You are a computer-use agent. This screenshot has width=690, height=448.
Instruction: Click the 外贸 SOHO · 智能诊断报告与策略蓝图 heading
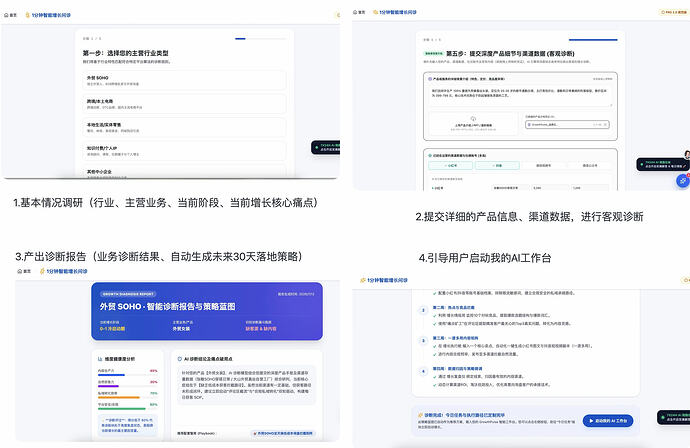[x=167, y=307]
